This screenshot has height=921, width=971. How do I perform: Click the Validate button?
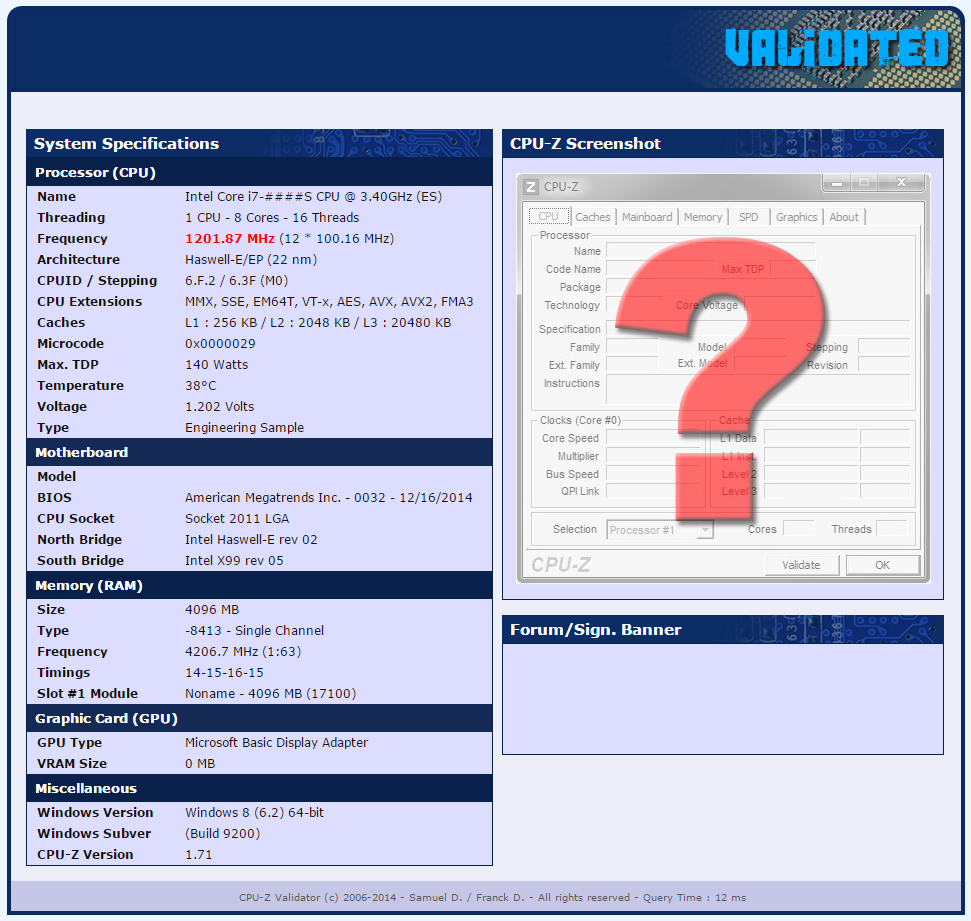(801, 565)
